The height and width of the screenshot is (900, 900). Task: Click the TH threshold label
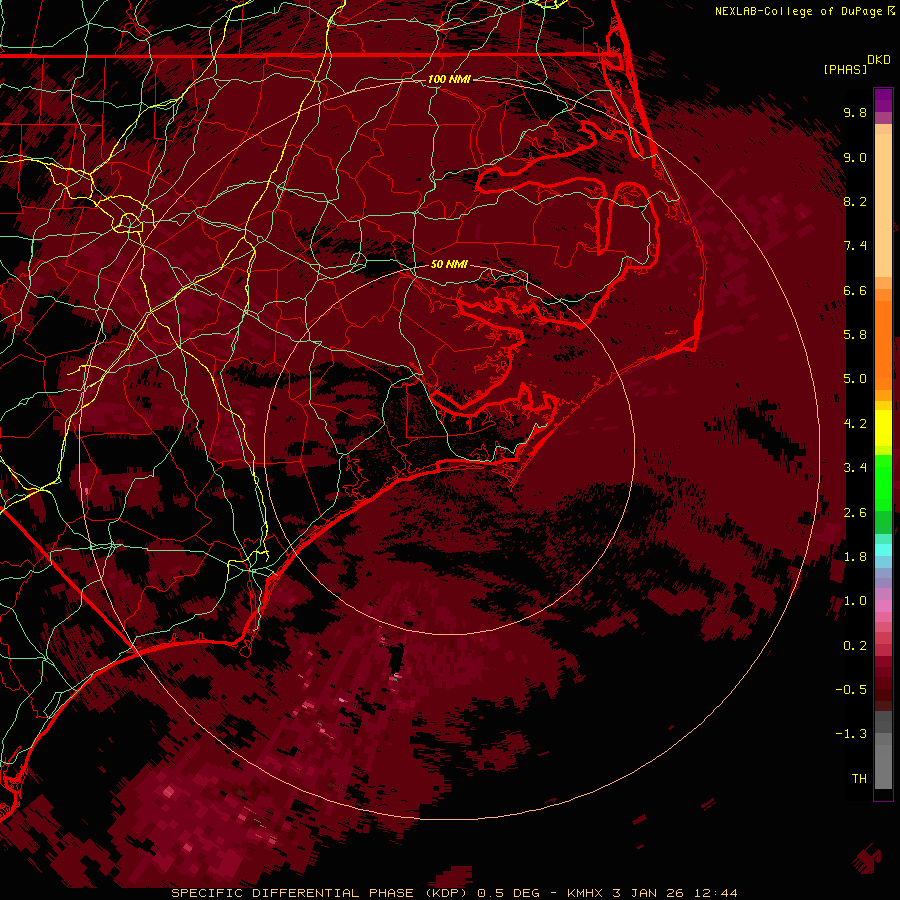[859, 779]
